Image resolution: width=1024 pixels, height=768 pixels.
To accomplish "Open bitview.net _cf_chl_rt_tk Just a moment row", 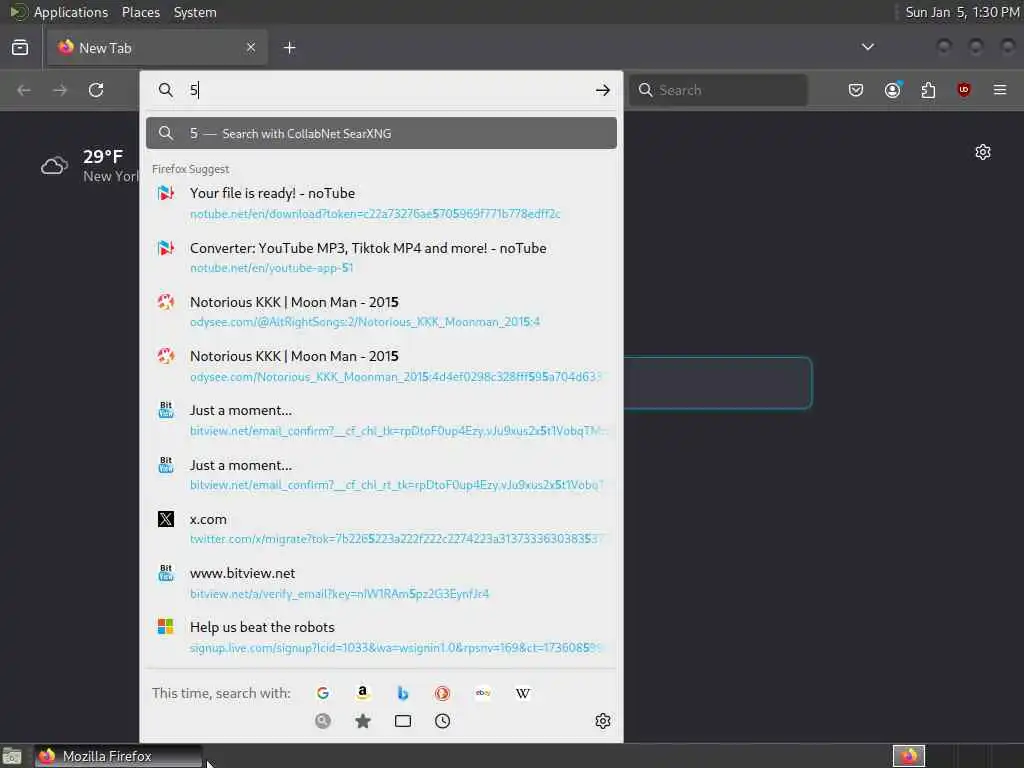I will (381, 475).
